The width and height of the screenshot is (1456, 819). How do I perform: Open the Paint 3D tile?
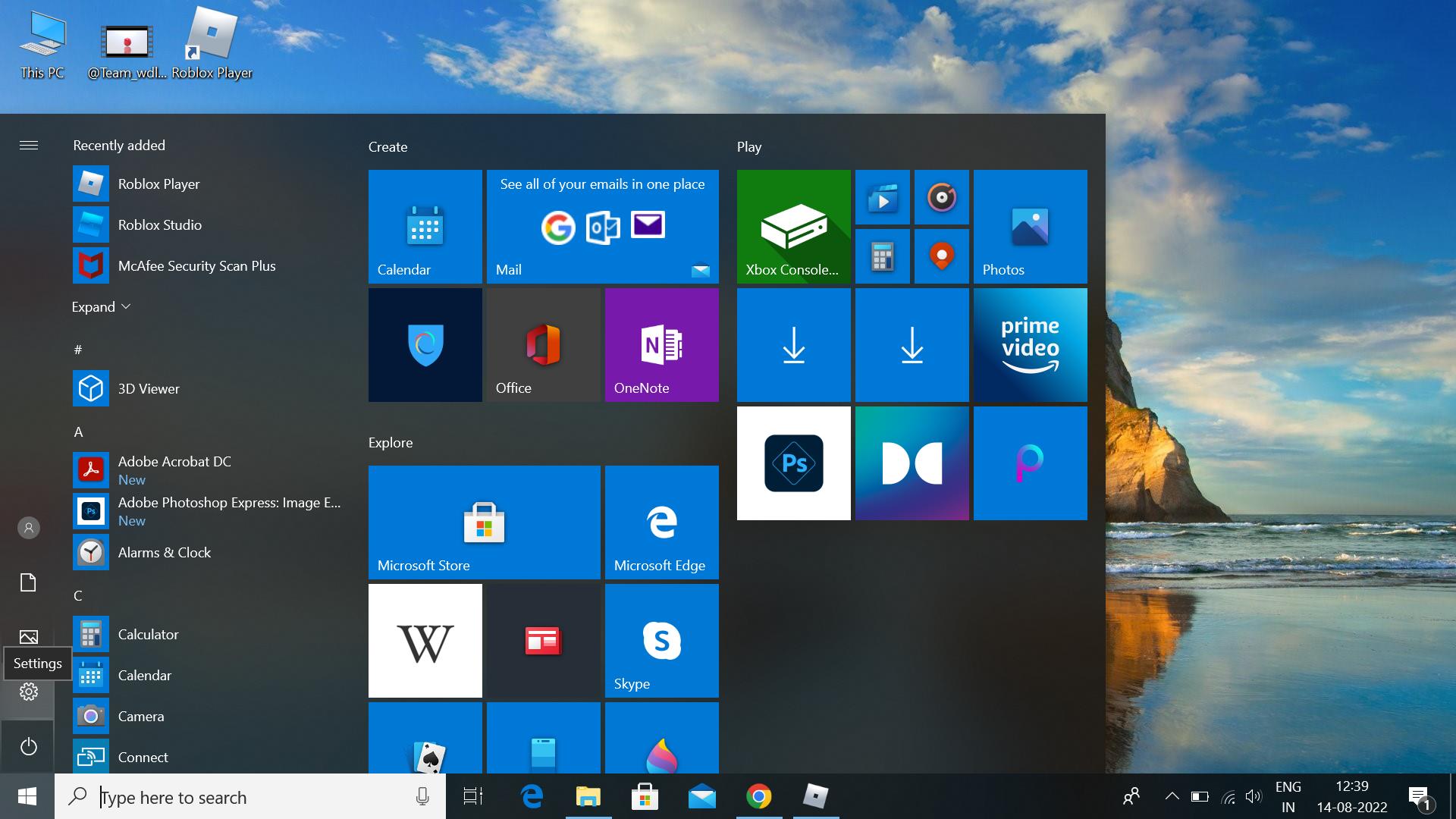coord(661,738)
